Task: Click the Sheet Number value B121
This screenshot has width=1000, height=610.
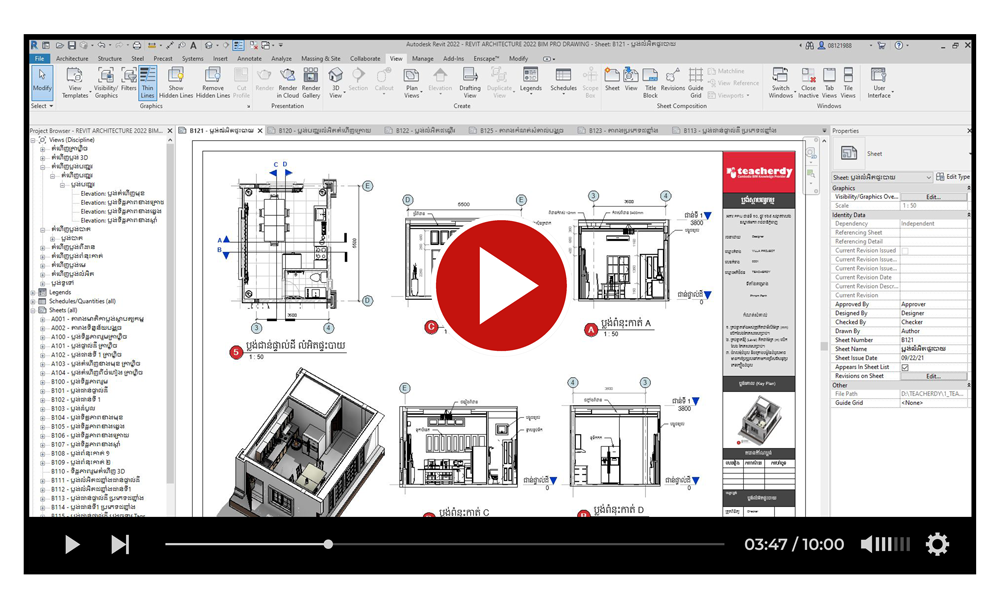Action: 934,340
